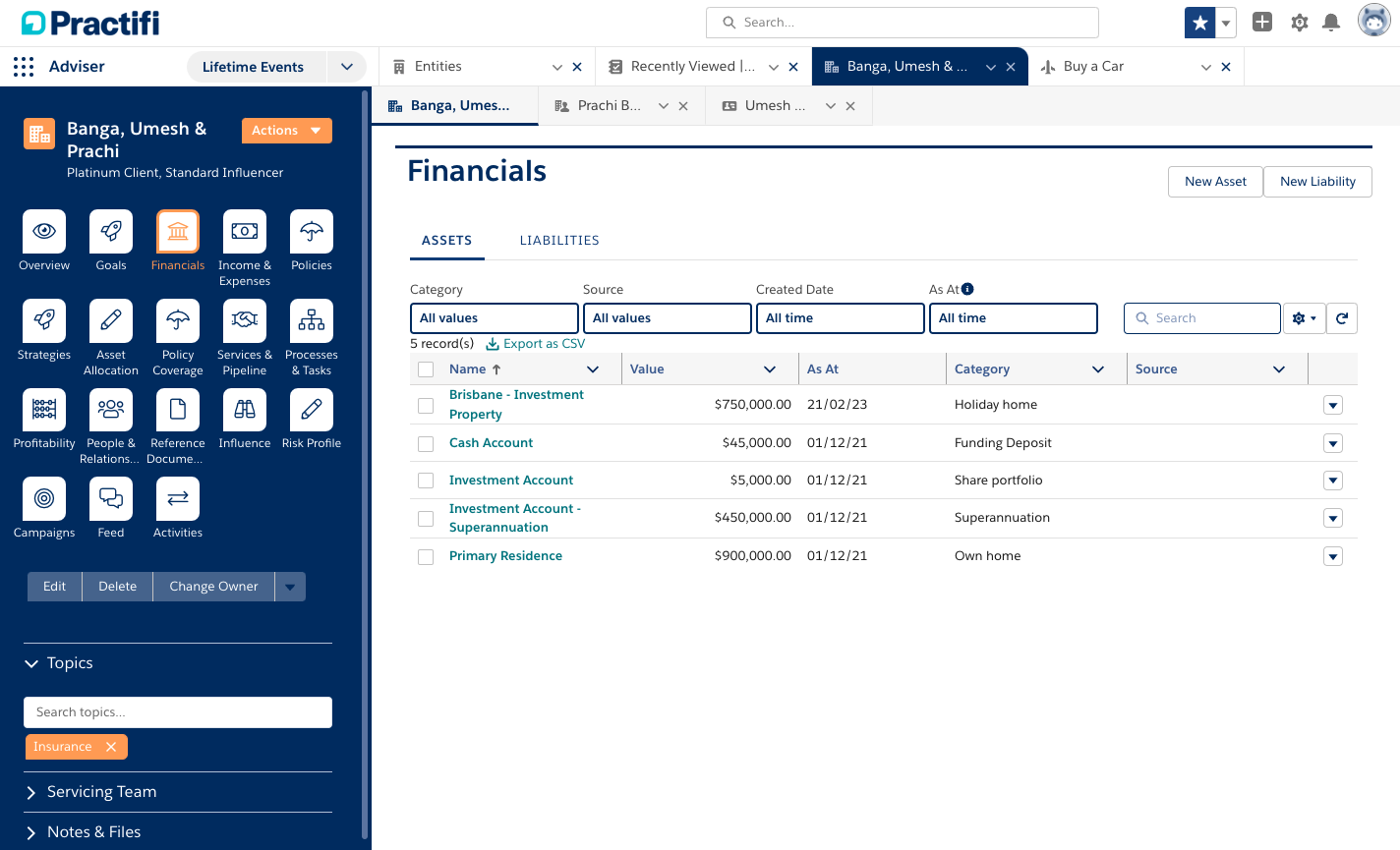This screenshot has height=850, width=1400.
Task: Open the Category filter dropdown
Action: click(x=494, y=318)
